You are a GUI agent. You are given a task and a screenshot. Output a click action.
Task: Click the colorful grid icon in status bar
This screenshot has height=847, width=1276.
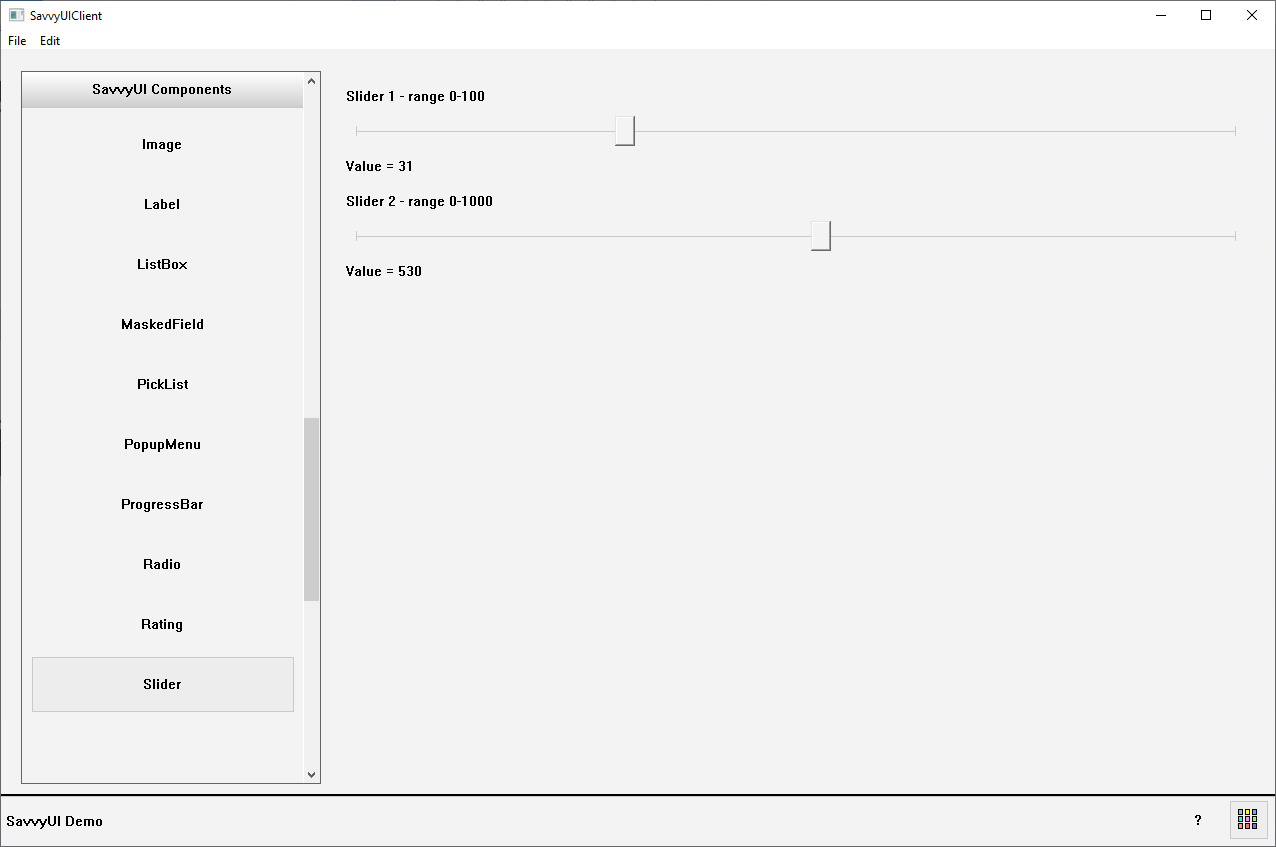1248,819
